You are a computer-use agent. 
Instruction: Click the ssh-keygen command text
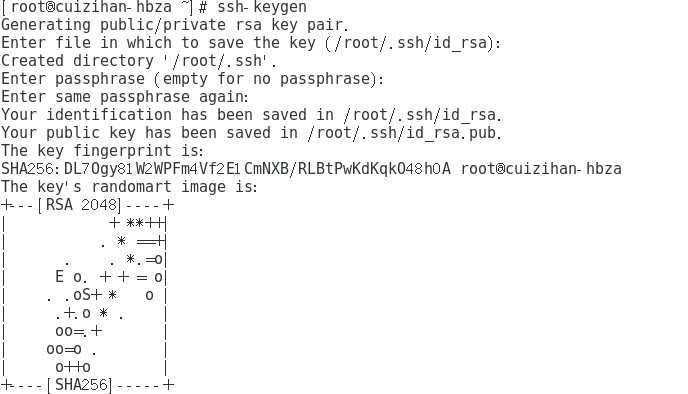click(x=262, y=7)
